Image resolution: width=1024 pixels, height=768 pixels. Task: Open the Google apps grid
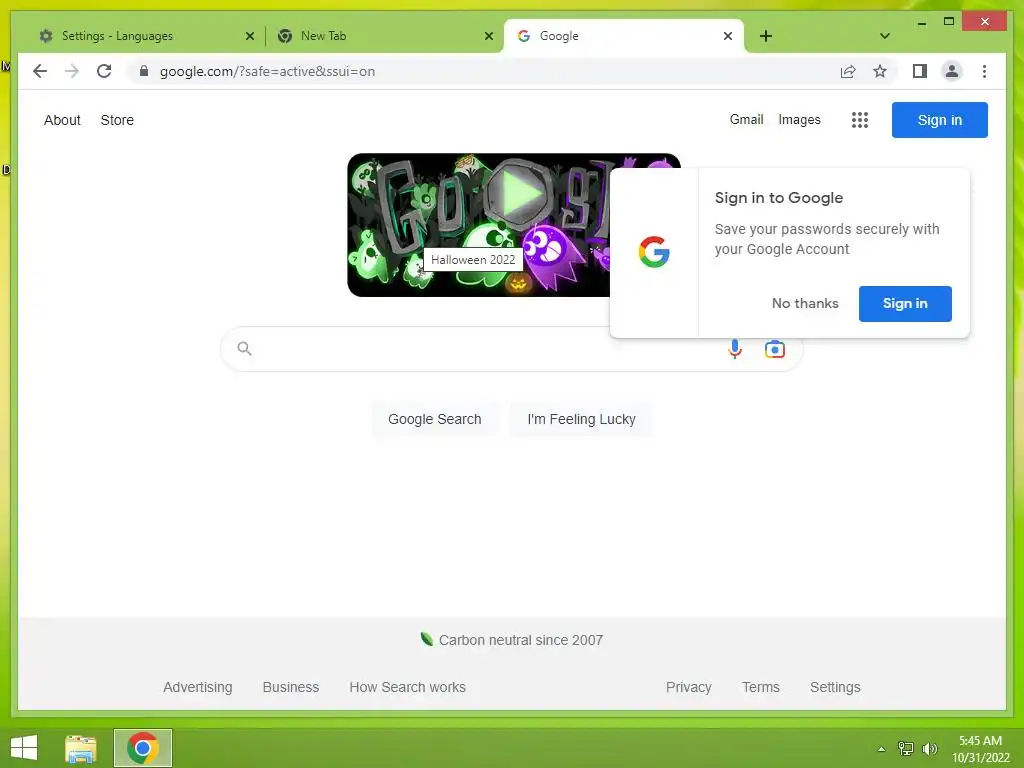(x=859, y=120)
